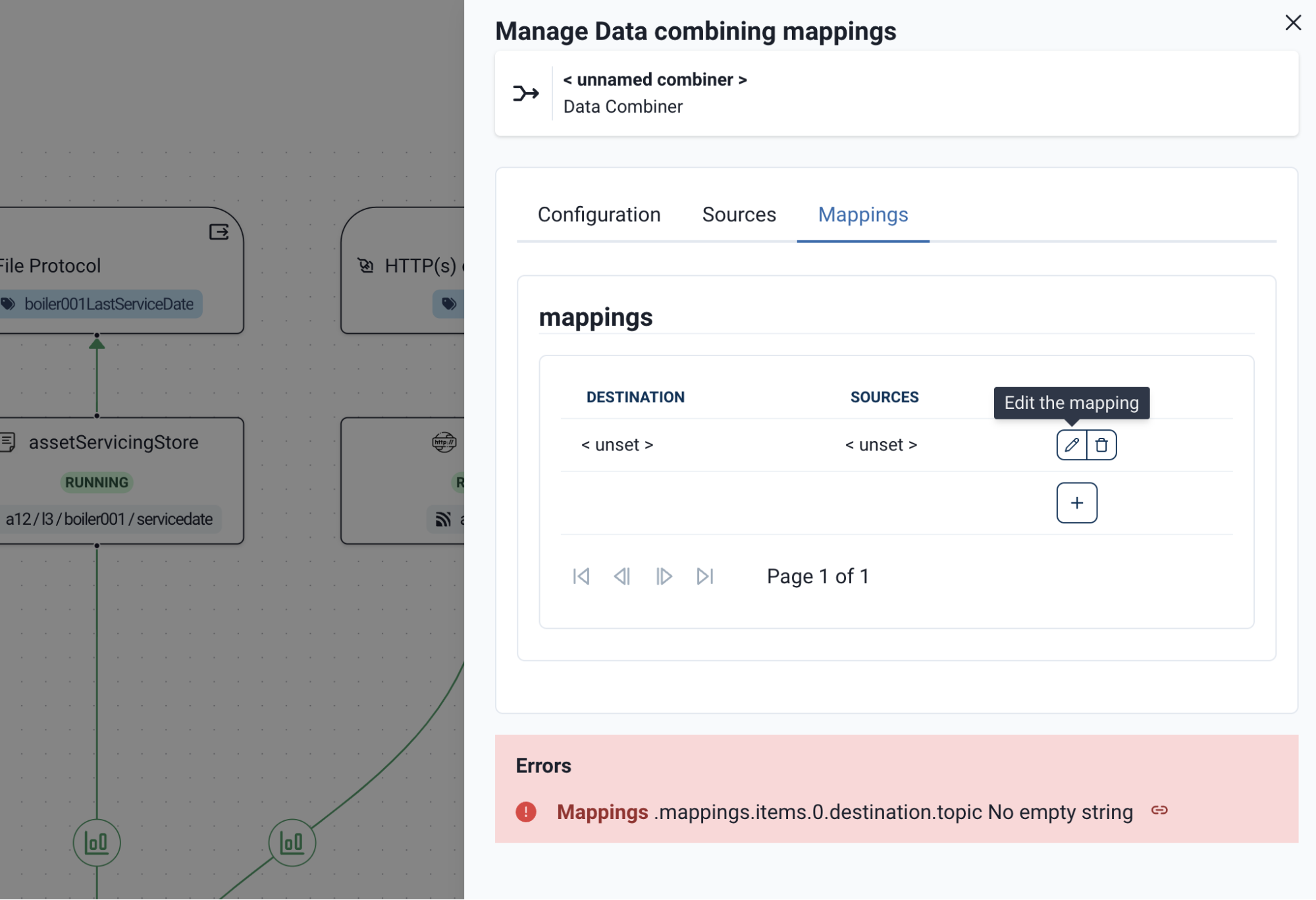
Task: Switch to the Configuration tab
Action: pos(599,215)
